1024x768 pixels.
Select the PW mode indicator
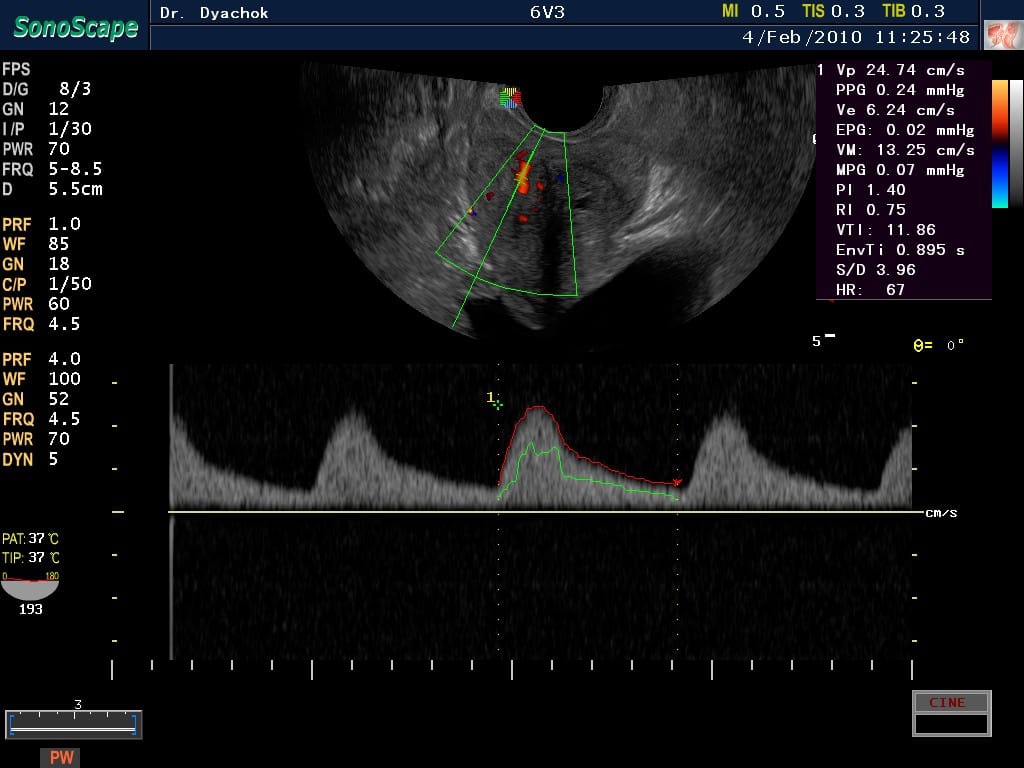pos(61,757)
